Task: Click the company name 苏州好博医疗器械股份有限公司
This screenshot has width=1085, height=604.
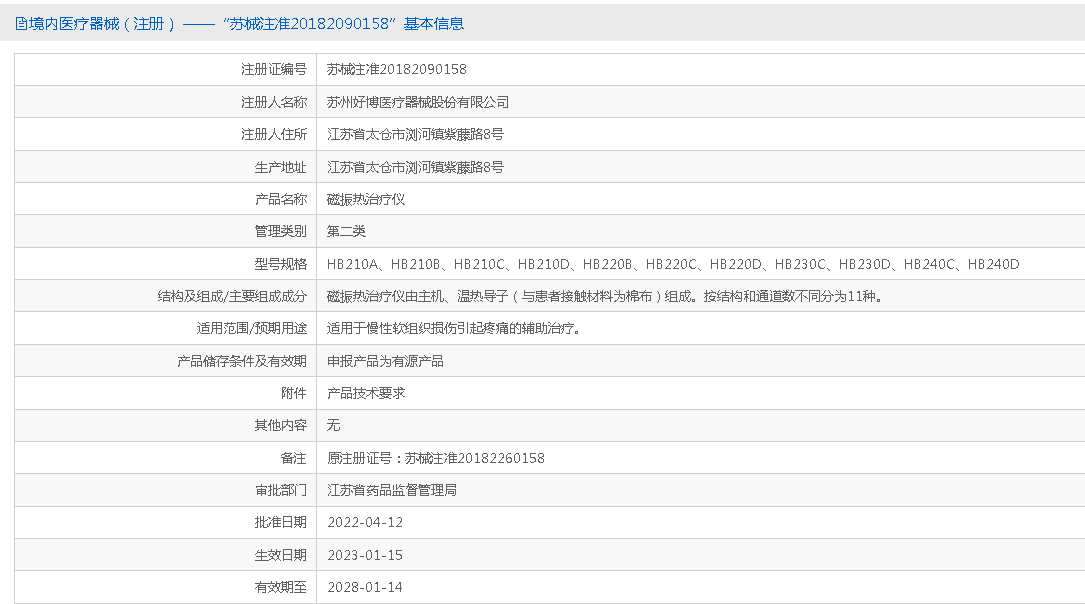Action: [418, 102]
